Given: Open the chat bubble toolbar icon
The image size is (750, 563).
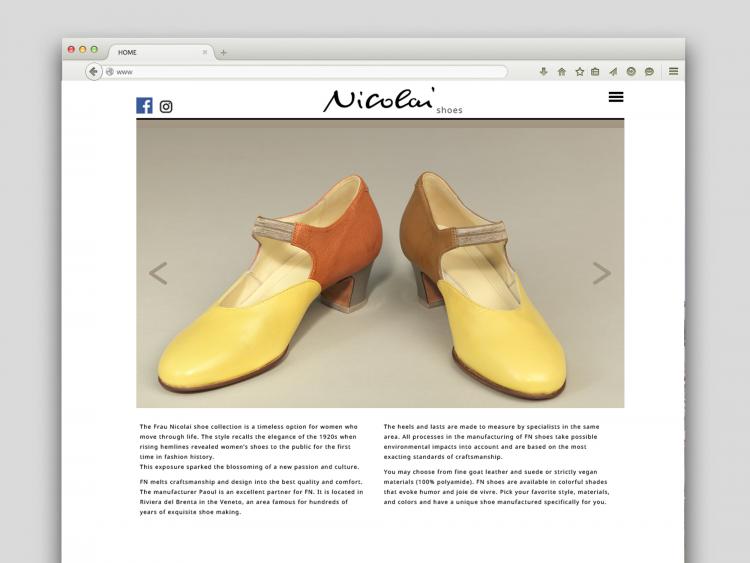Looking at the screenshot, I should [x=649, y=72].
